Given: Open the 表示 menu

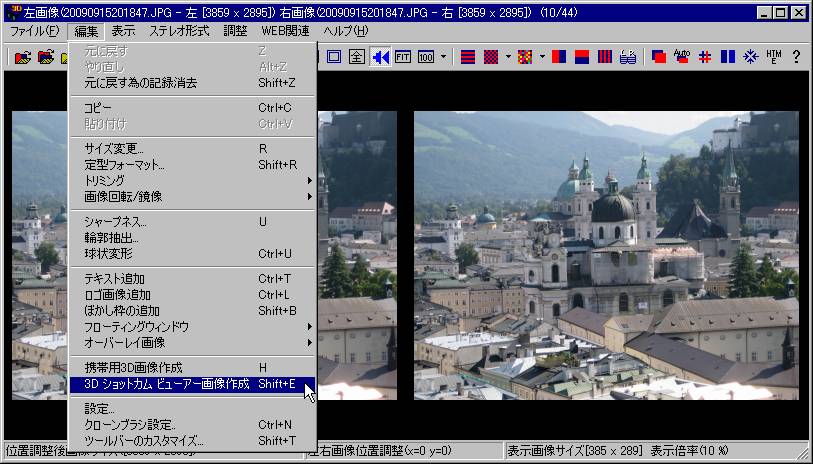Looking at the screenshot, I should click(x=123, y=31).
